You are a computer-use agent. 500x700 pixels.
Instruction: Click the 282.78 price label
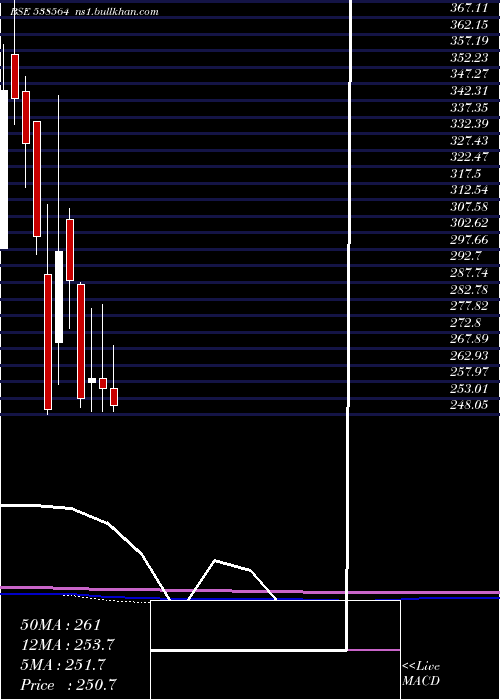[469, 289]
